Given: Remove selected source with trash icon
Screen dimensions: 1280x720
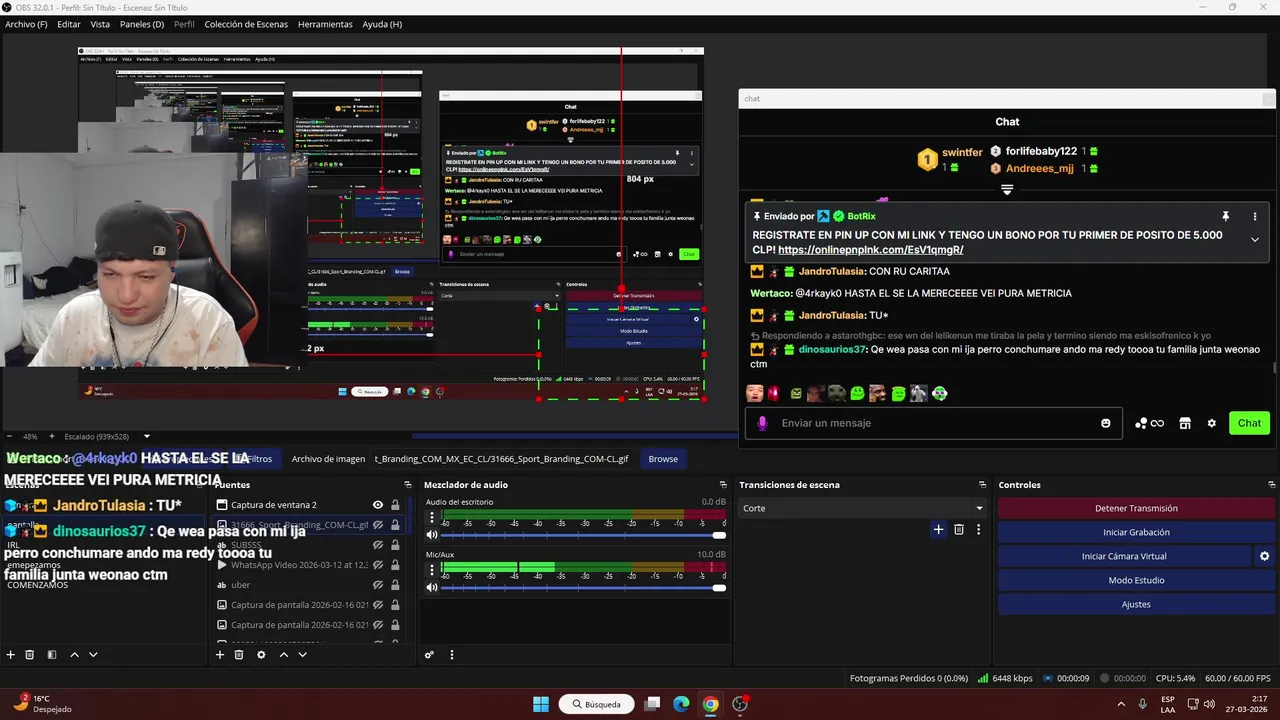Looking at the screenshot, I should click(239, 655).
